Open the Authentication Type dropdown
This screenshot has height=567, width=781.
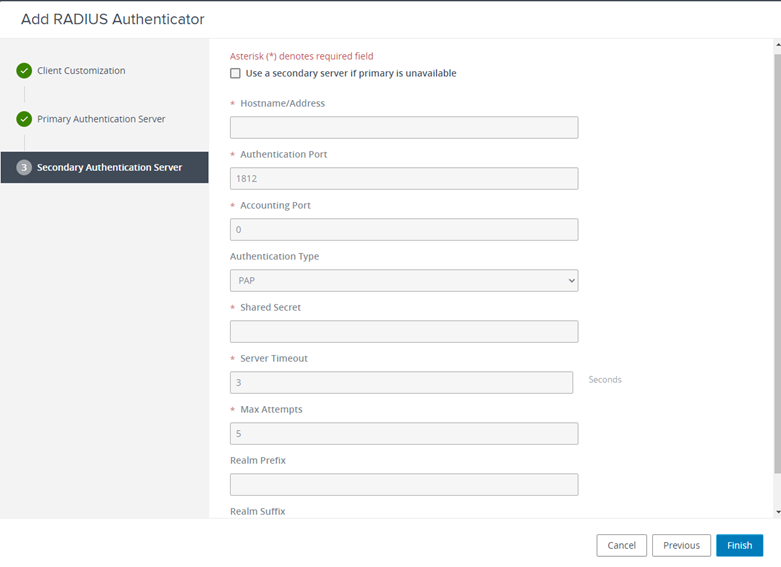(x=403, y=281)
